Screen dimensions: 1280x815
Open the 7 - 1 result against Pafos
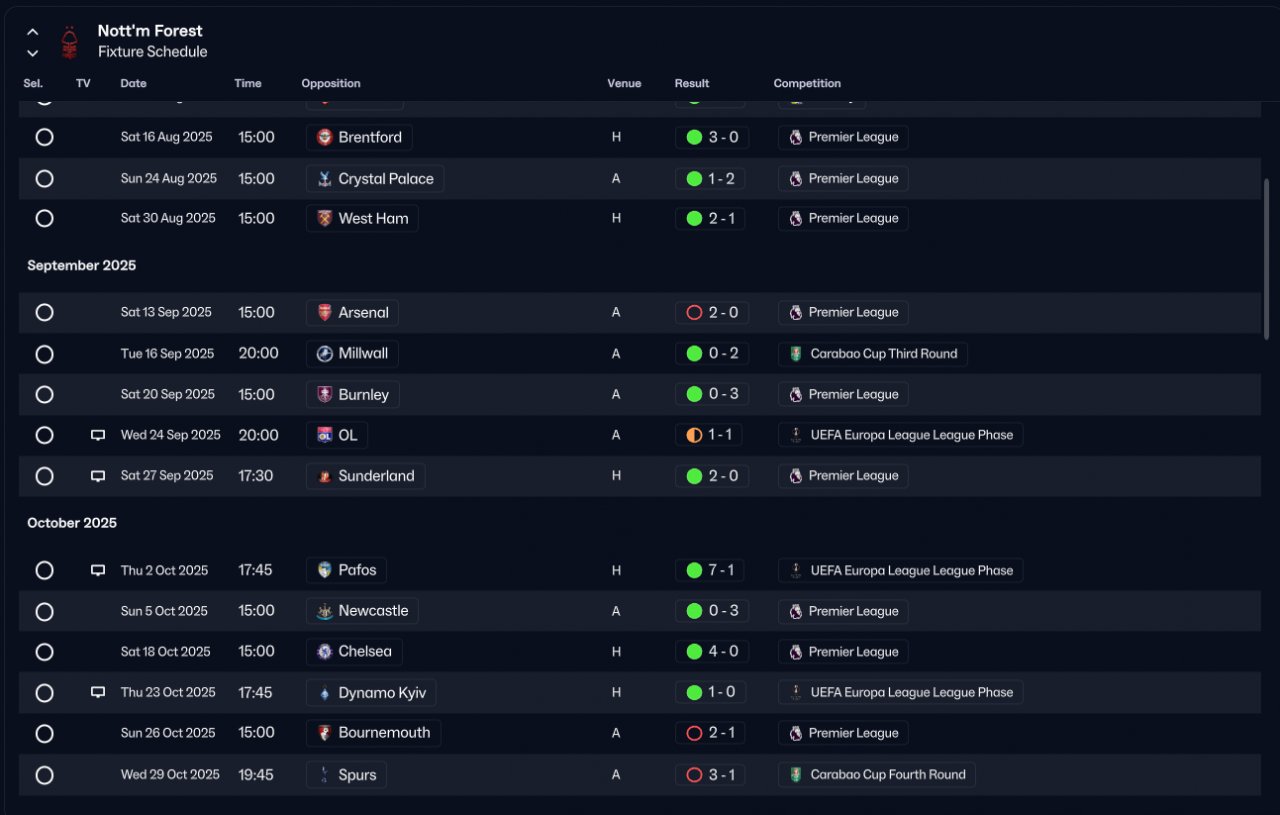[x=710, y=571]
